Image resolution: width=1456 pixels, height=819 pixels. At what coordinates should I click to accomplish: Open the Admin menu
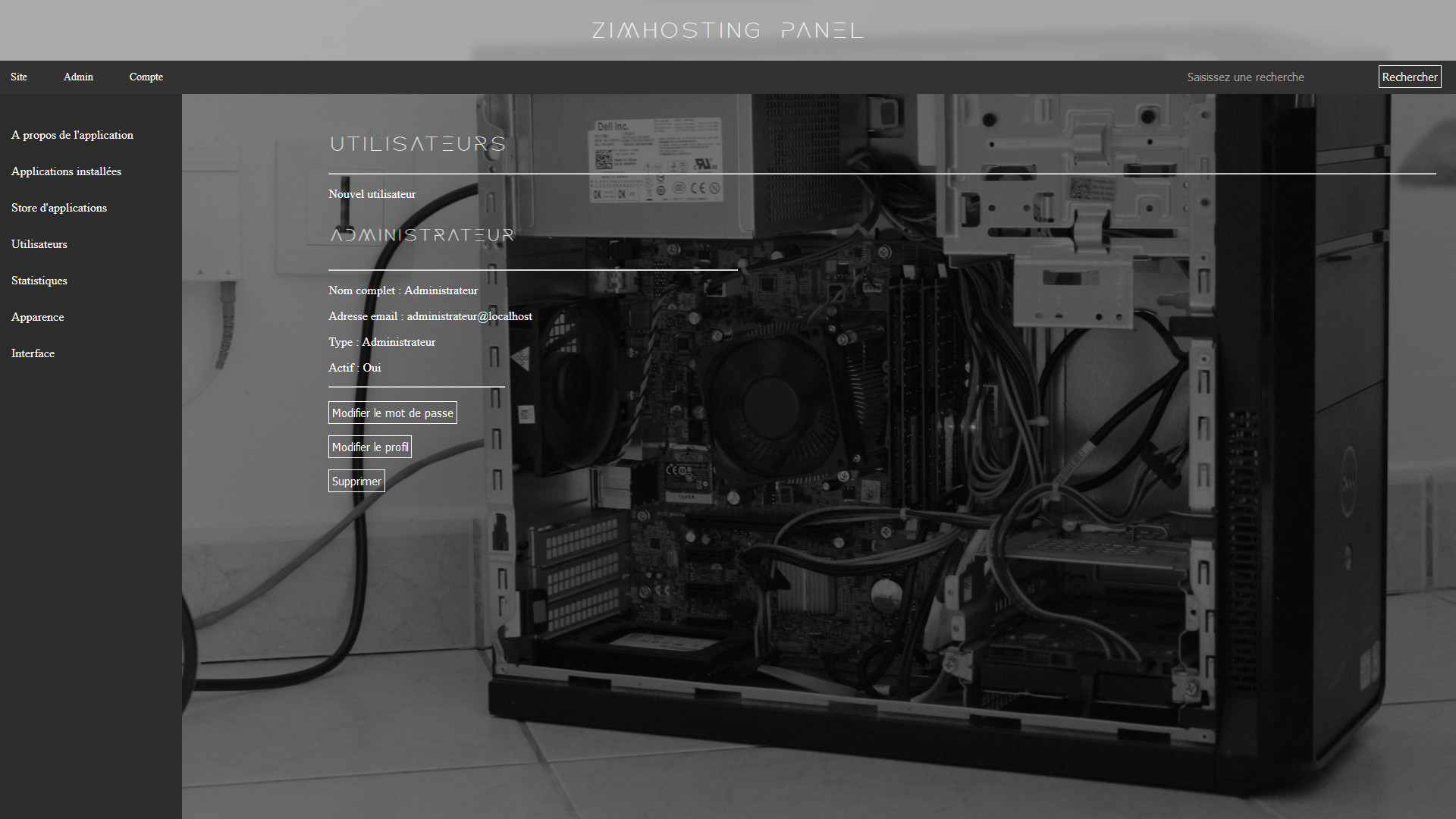[x=78, y=77]
